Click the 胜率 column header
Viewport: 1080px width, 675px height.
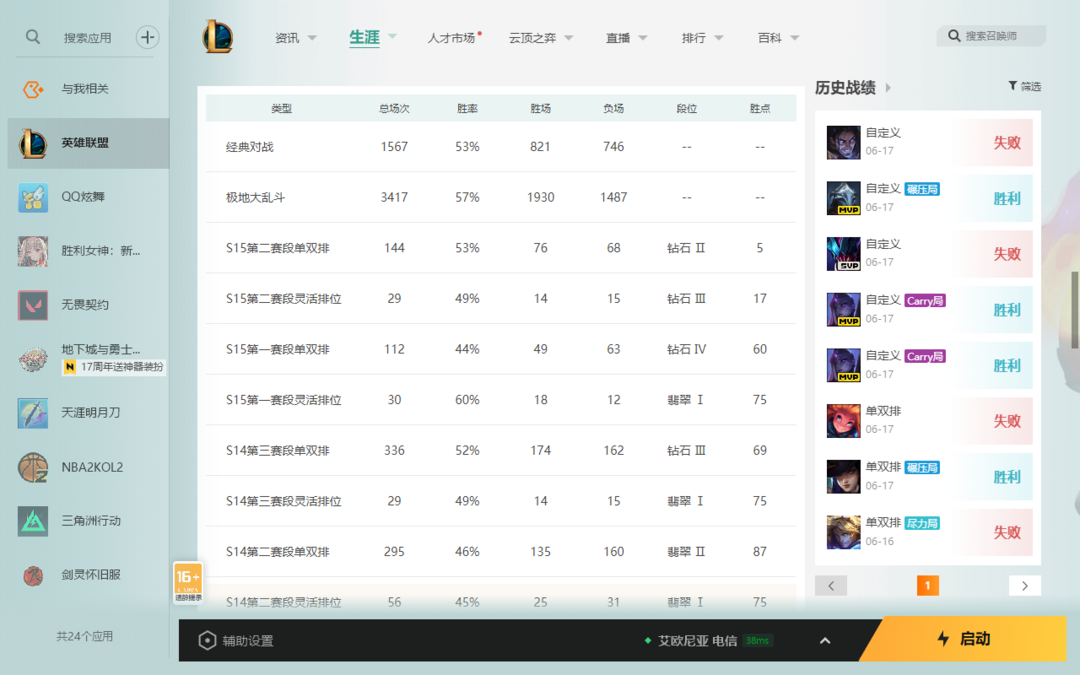[x=467, y=109]
